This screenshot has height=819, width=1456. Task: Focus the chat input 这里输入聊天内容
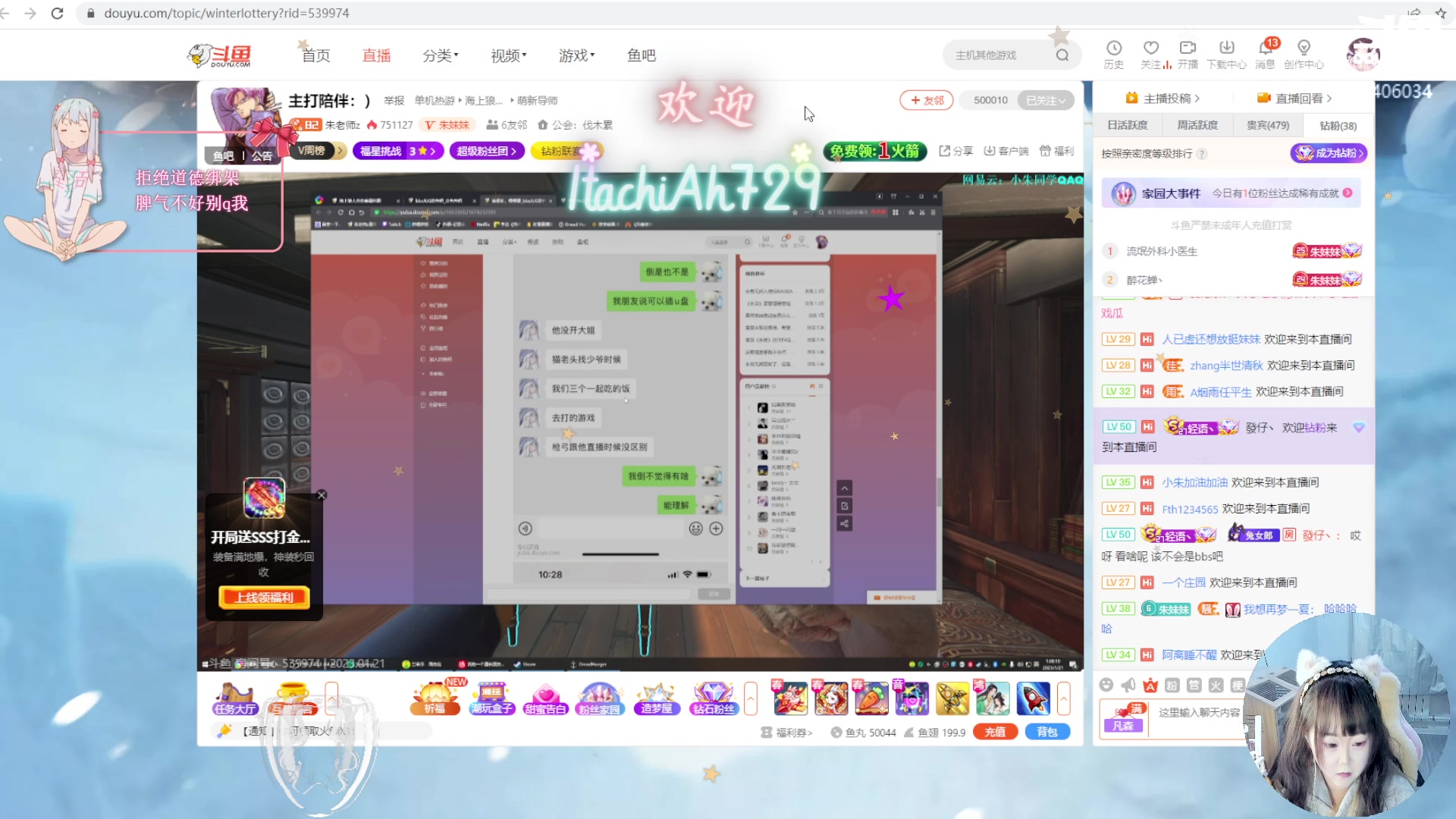pyautogui.click(x=1200, y=713)
